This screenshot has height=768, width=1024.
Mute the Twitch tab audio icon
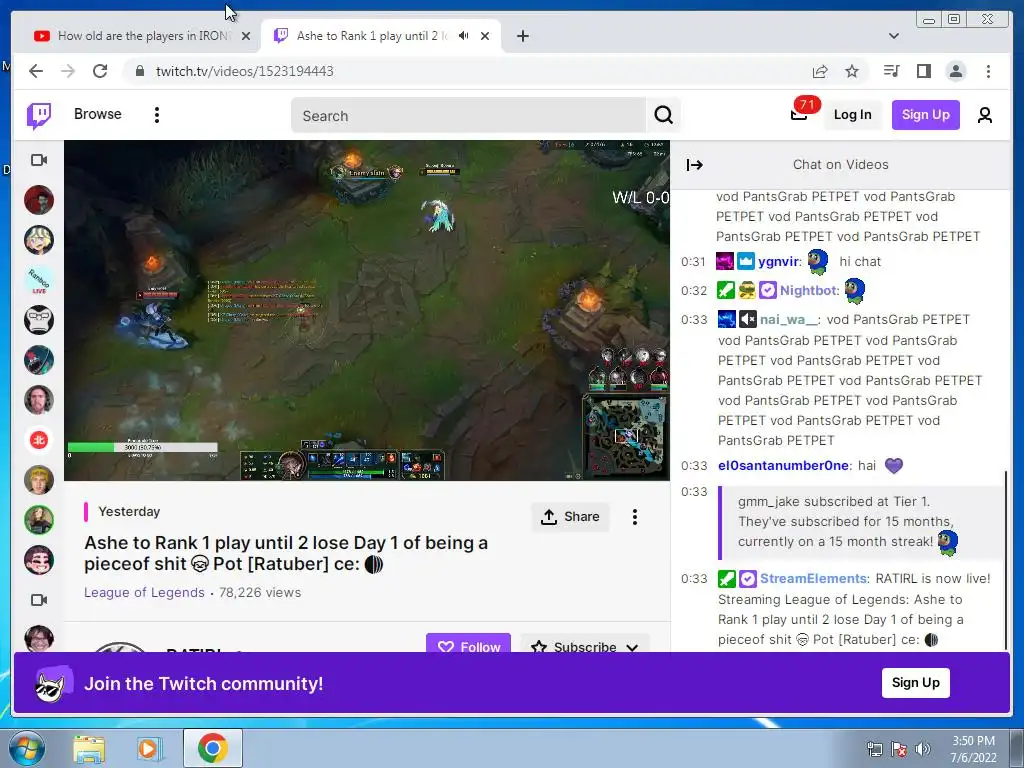tap(464, 35)
